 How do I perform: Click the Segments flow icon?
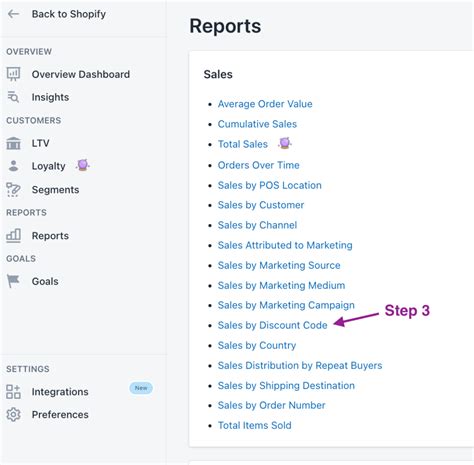pos(13,190)
